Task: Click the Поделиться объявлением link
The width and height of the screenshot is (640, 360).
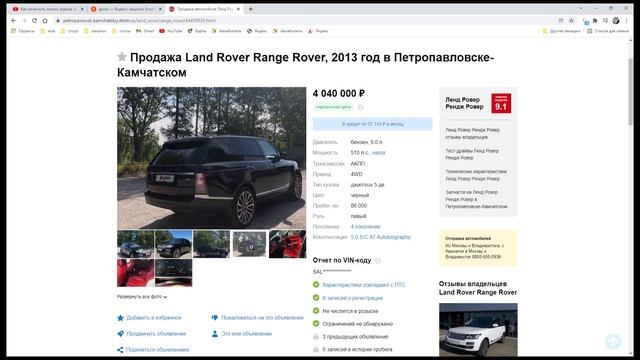Action: 153,350
